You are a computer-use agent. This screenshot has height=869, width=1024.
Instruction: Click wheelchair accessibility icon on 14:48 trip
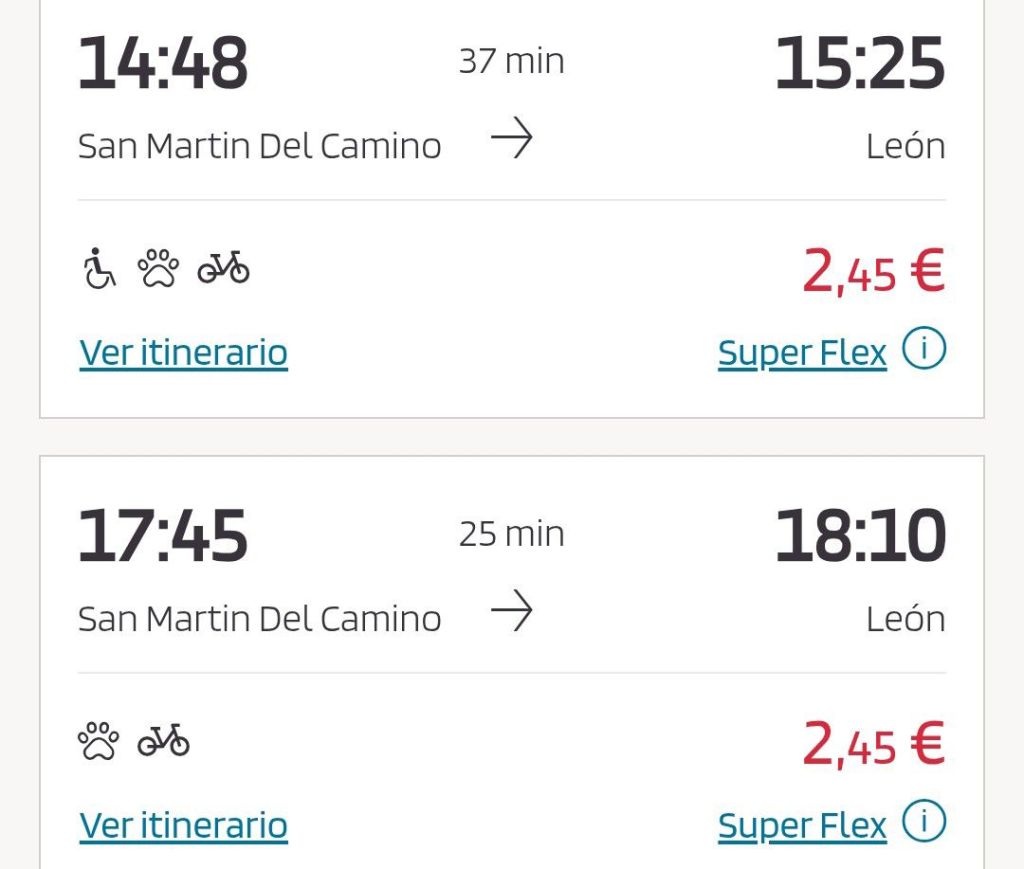click(x=99, y=269)
